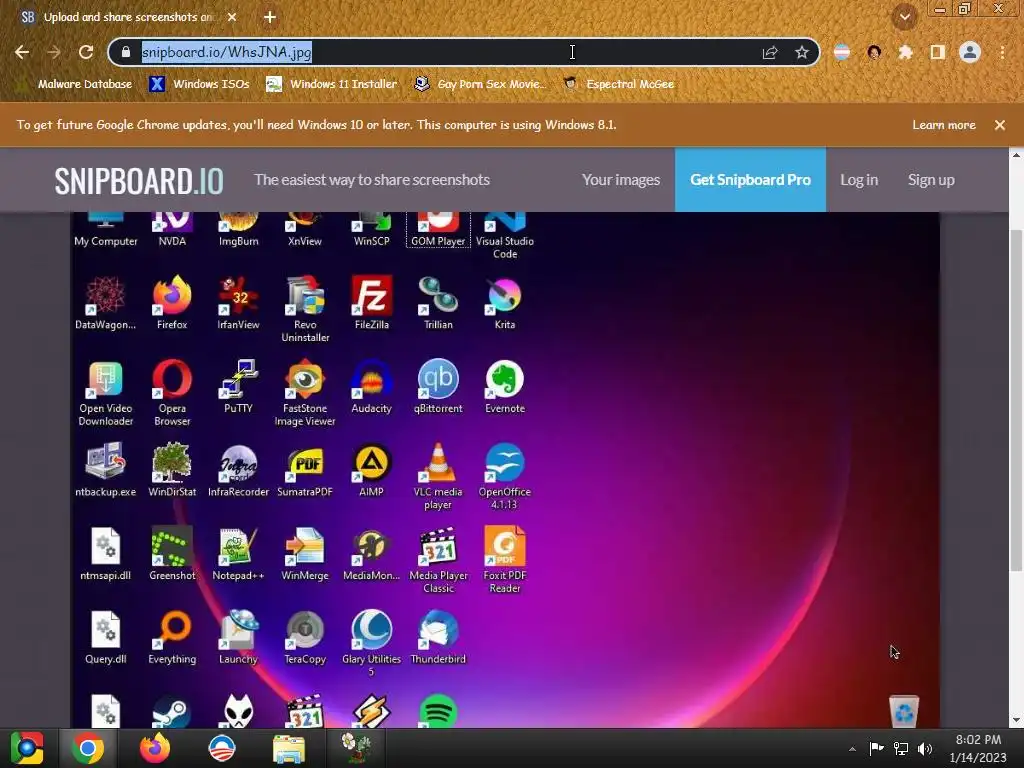Viewport: 1024px width, 768px height.
Task: Click the Log in link
Action: (x=859, y=180)
